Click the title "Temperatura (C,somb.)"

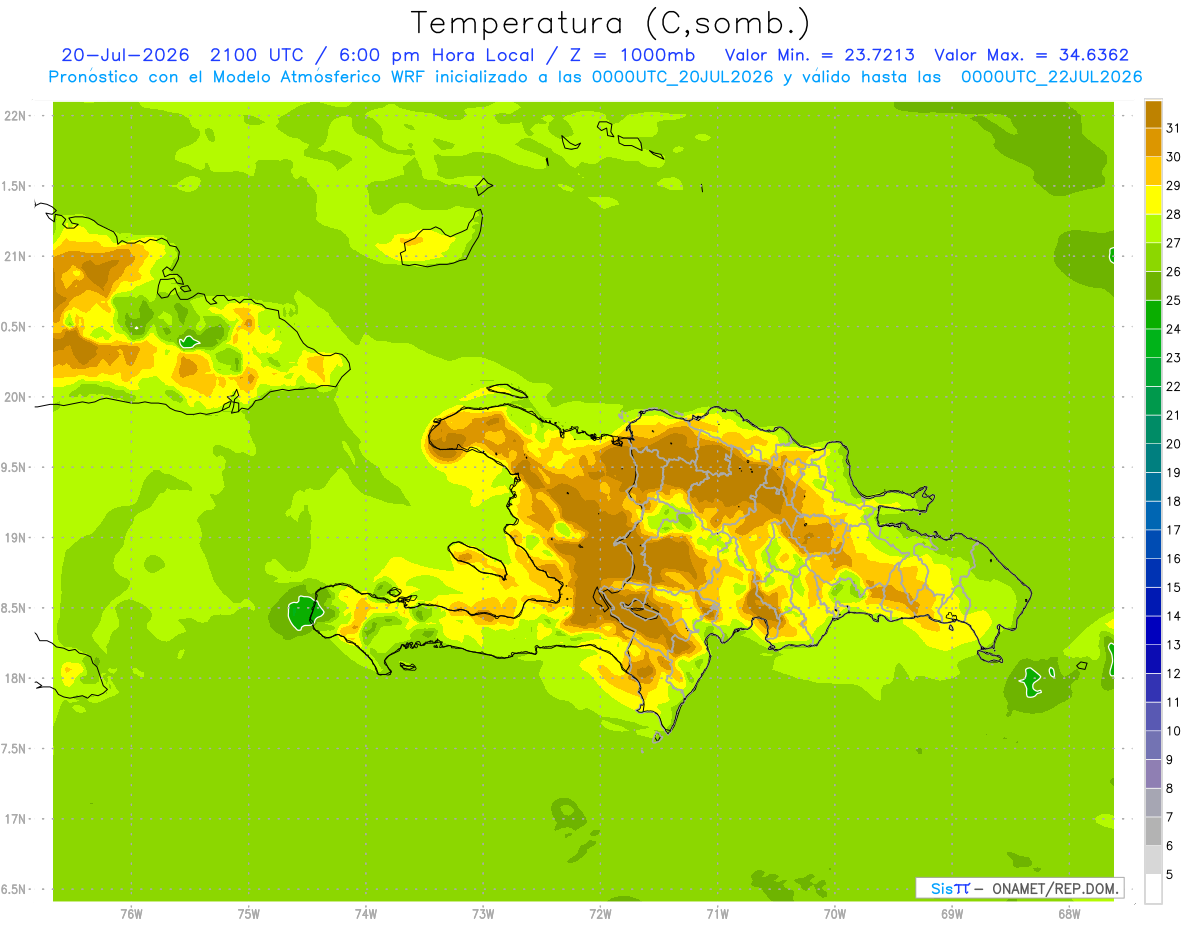pyautogui.click(x=611, y=23)
